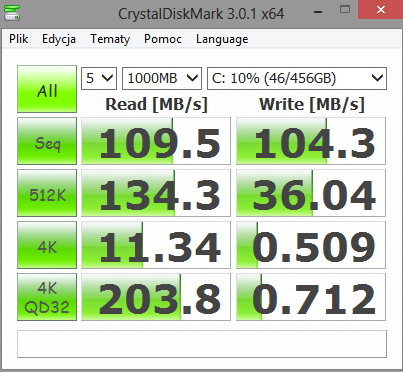403x372 pixels.
Task: Click the Read [MB/s] column header
Action: [156, 104]
